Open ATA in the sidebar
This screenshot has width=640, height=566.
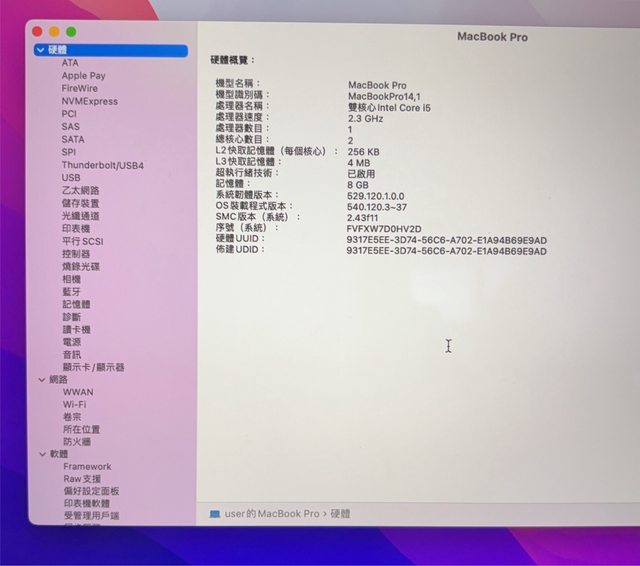70,63
